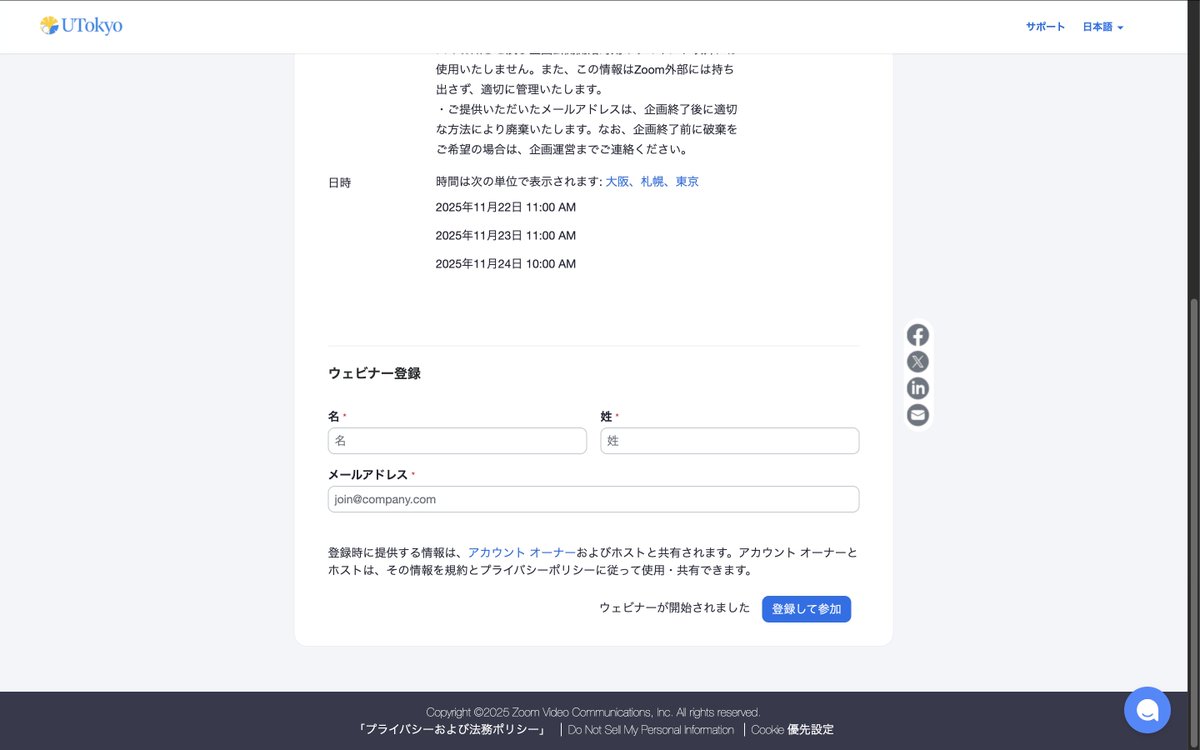The width and height of the screenshot is (1200, 750).
Task: Open Do Not Sell My Personal Information
Action: click(x=651, y=730)
